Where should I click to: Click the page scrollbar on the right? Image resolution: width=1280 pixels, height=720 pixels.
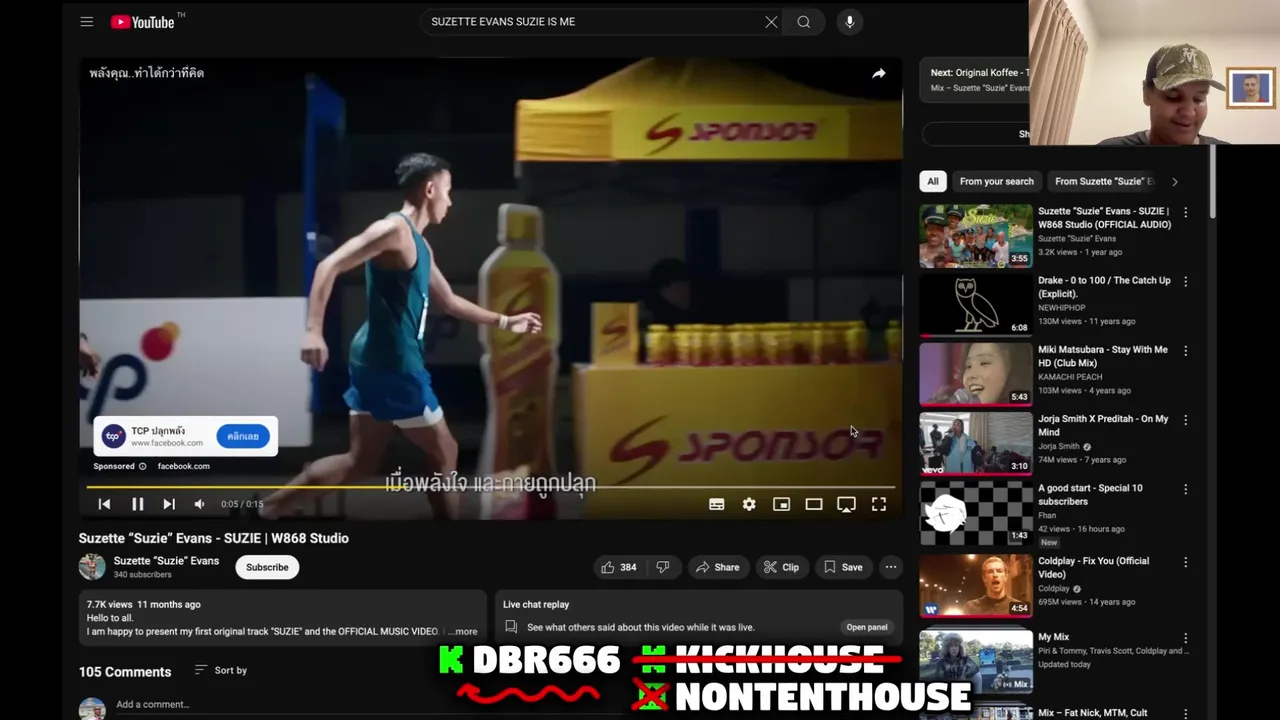pyautogui.click(x=1212, y=180)
